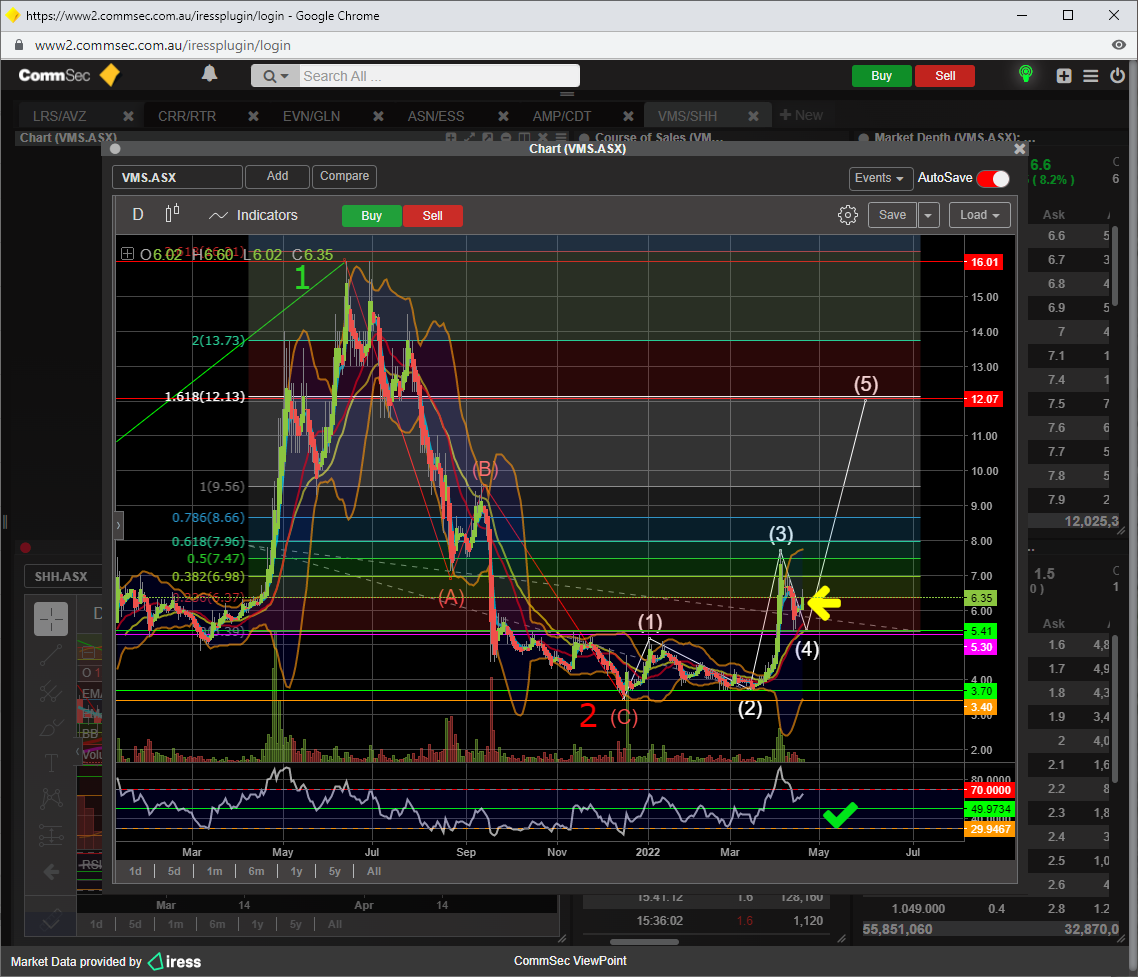
Task: Click the add widget plus icon
Action: [1064, 76]
